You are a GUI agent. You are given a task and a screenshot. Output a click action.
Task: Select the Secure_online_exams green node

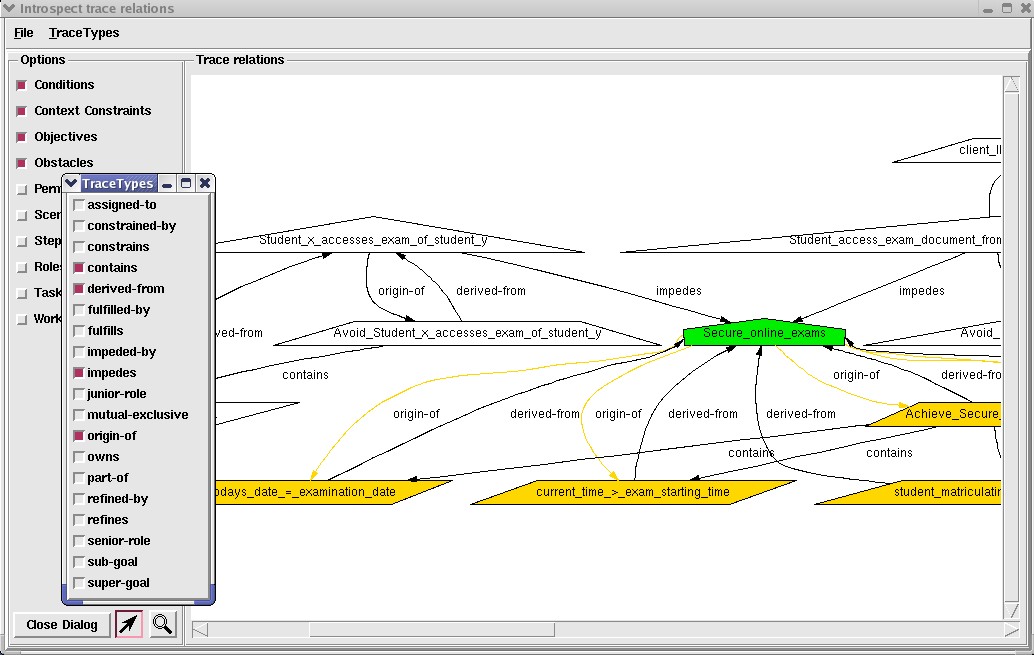click(764, 333)
